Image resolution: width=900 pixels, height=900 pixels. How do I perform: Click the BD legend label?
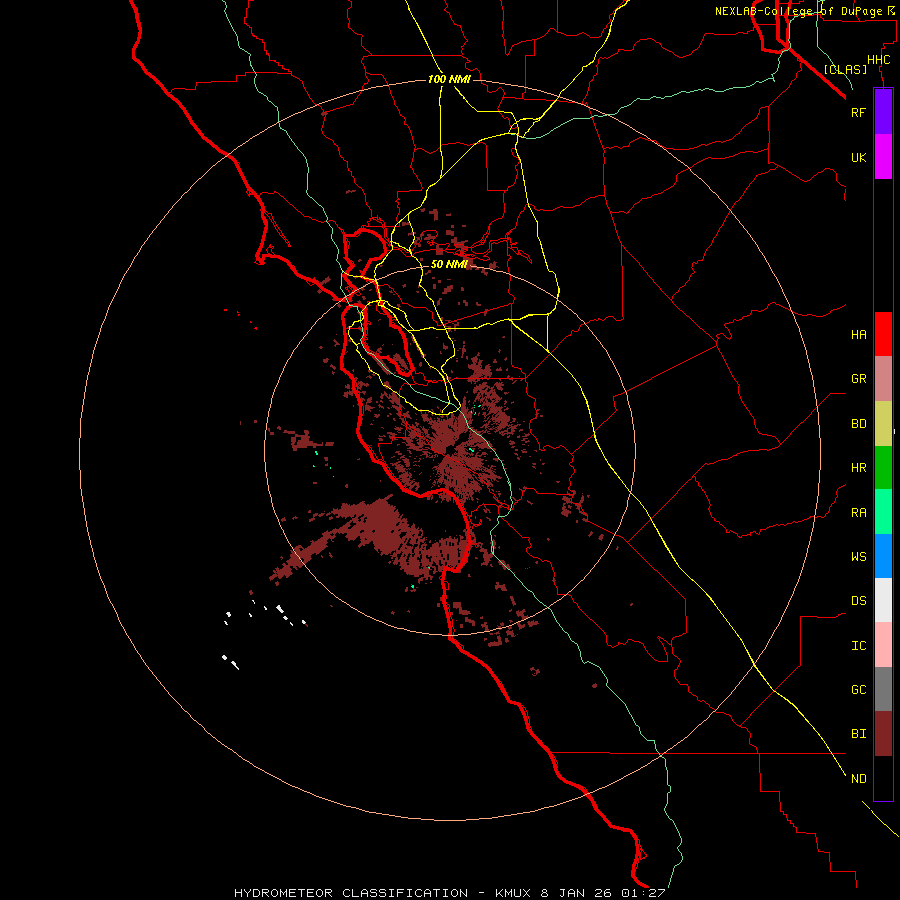pyautogui.click(x=858, y=424)
